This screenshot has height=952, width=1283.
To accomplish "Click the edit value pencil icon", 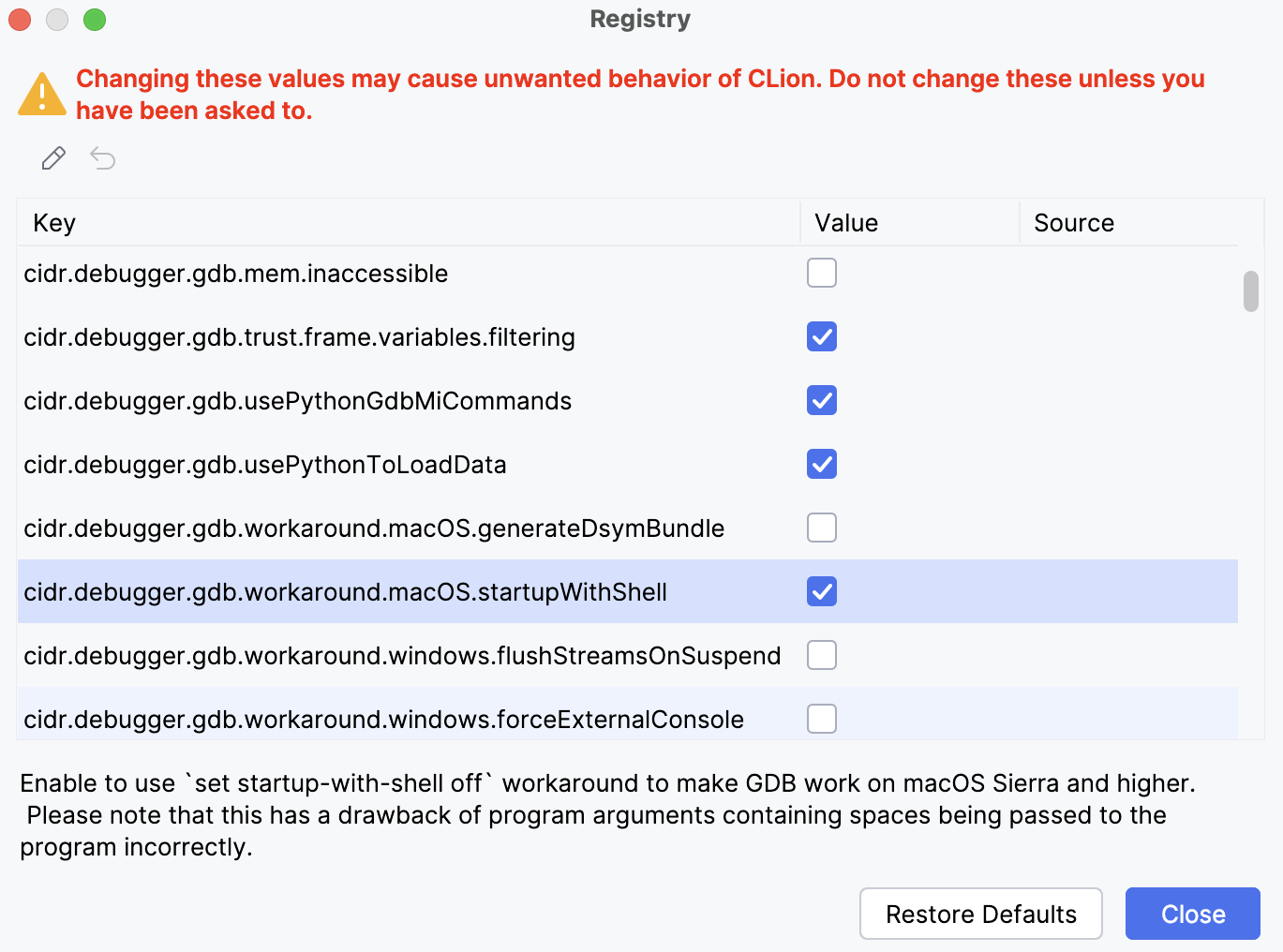I will [x=52, y=158].
